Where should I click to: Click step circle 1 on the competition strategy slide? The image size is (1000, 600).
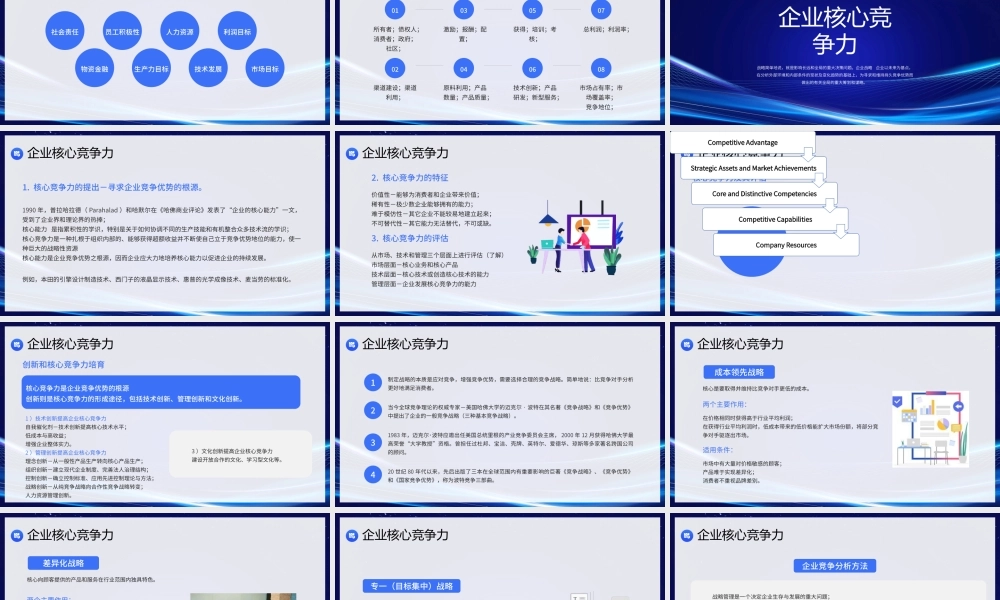[x=373, y=383]
